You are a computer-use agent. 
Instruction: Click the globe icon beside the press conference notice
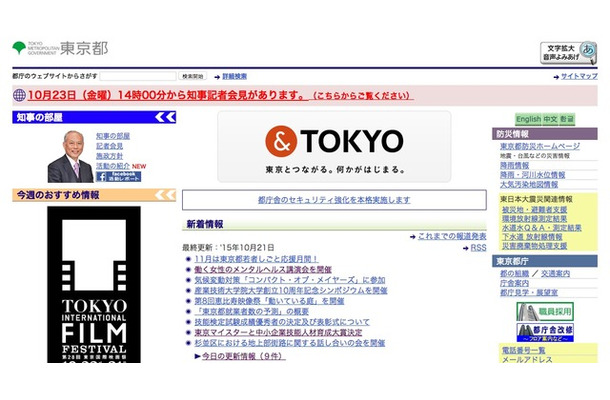pos(19,95)
